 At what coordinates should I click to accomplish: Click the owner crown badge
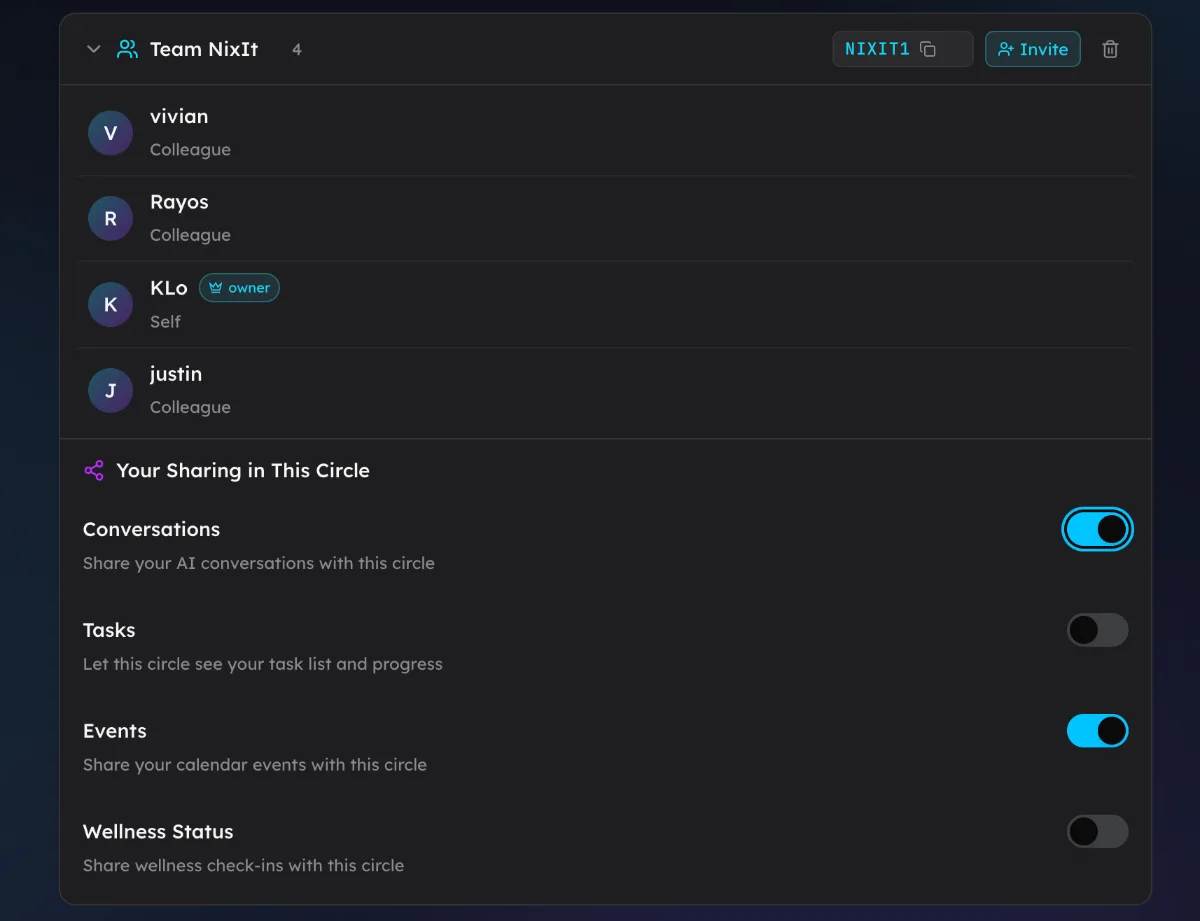tap(239, 288)
